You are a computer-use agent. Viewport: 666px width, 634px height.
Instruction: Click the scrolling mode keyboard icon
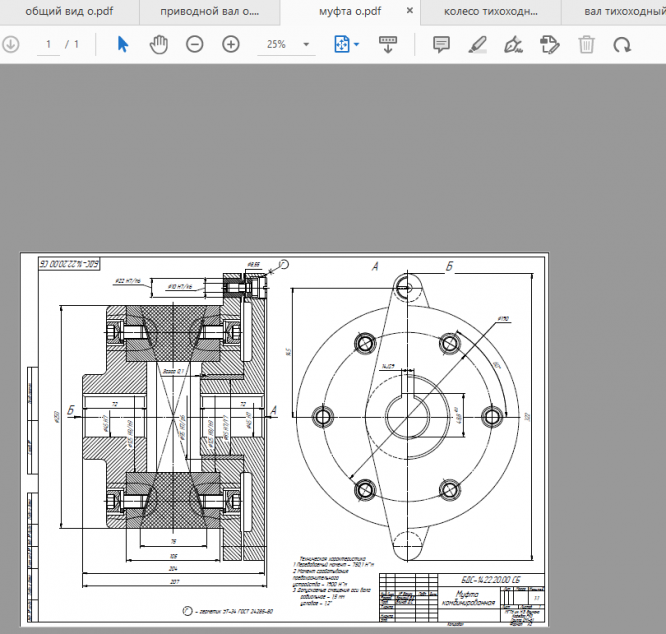tap(390, 45)
